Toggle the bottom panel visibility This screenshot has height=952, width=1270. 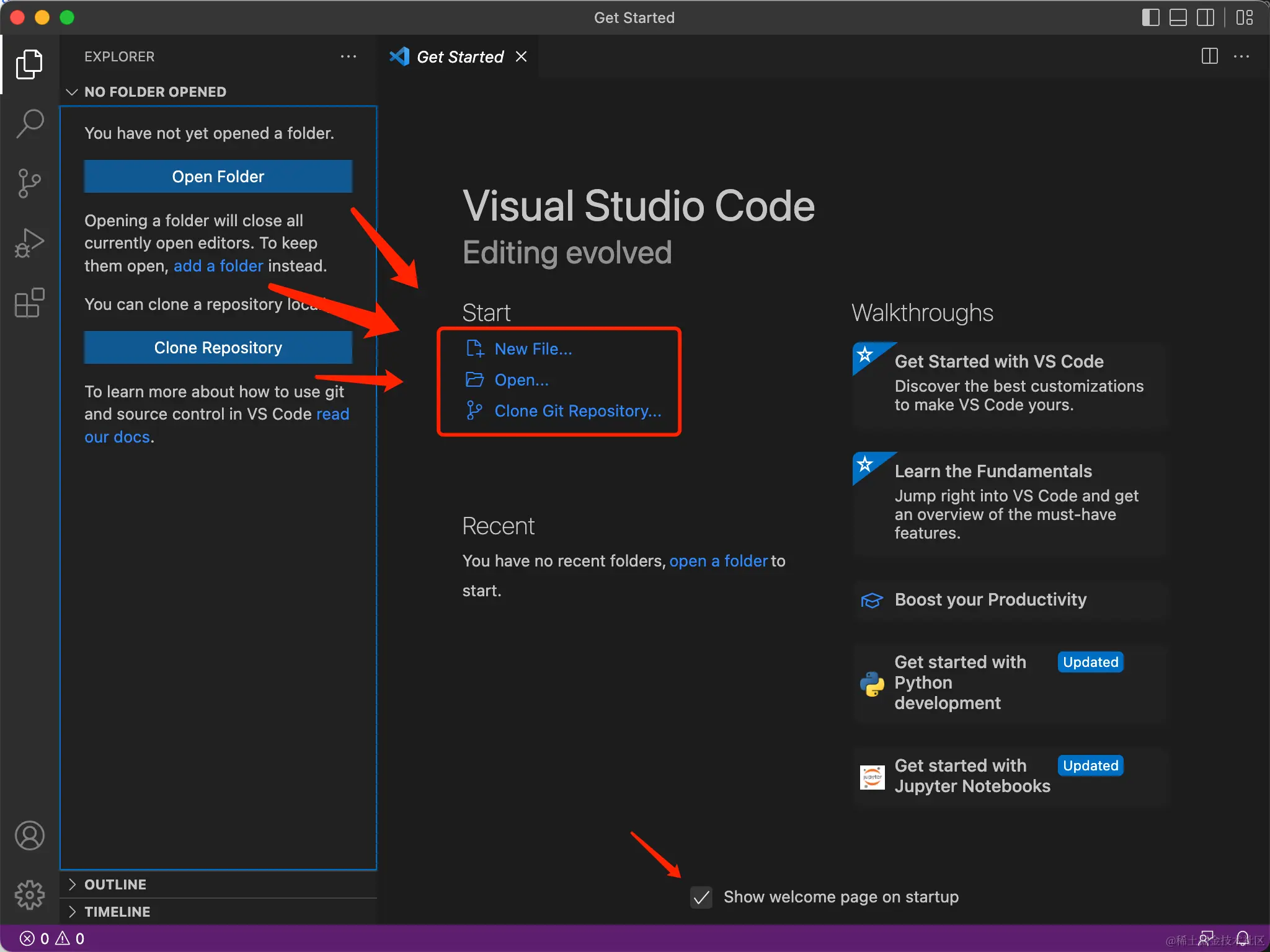point(1178,17)
